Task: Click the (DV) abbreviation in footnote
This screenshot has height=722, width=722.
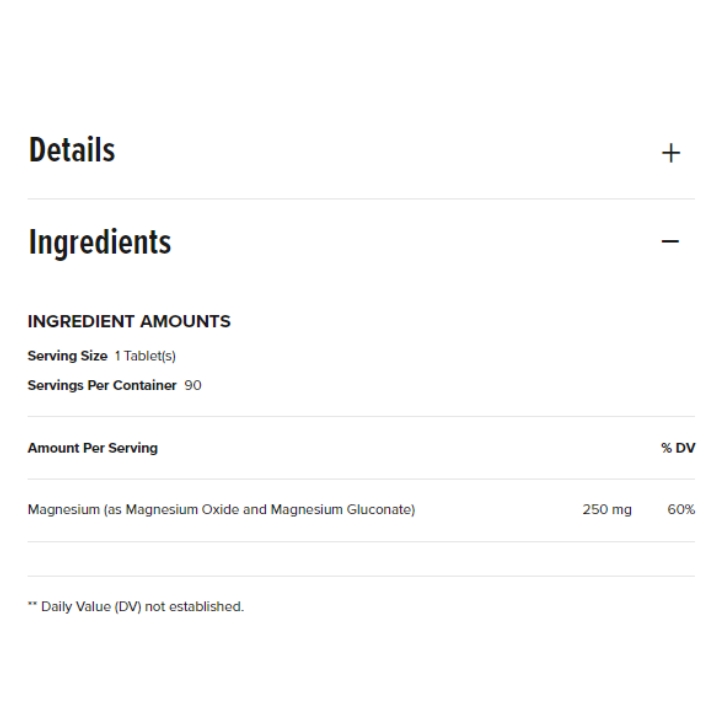Action: (x=128, y=607)
